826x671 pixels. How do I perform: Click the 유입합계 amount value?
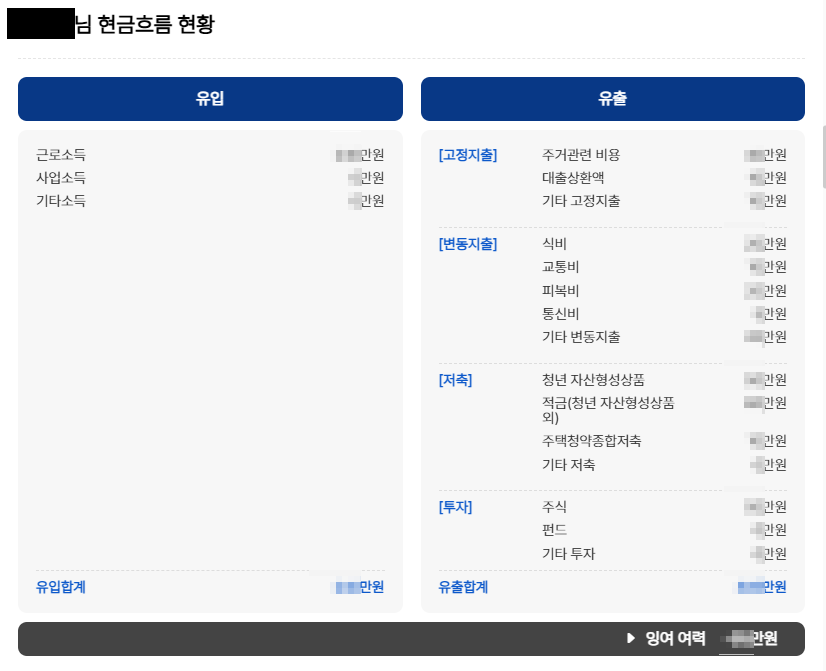click(x=360, y=587)
